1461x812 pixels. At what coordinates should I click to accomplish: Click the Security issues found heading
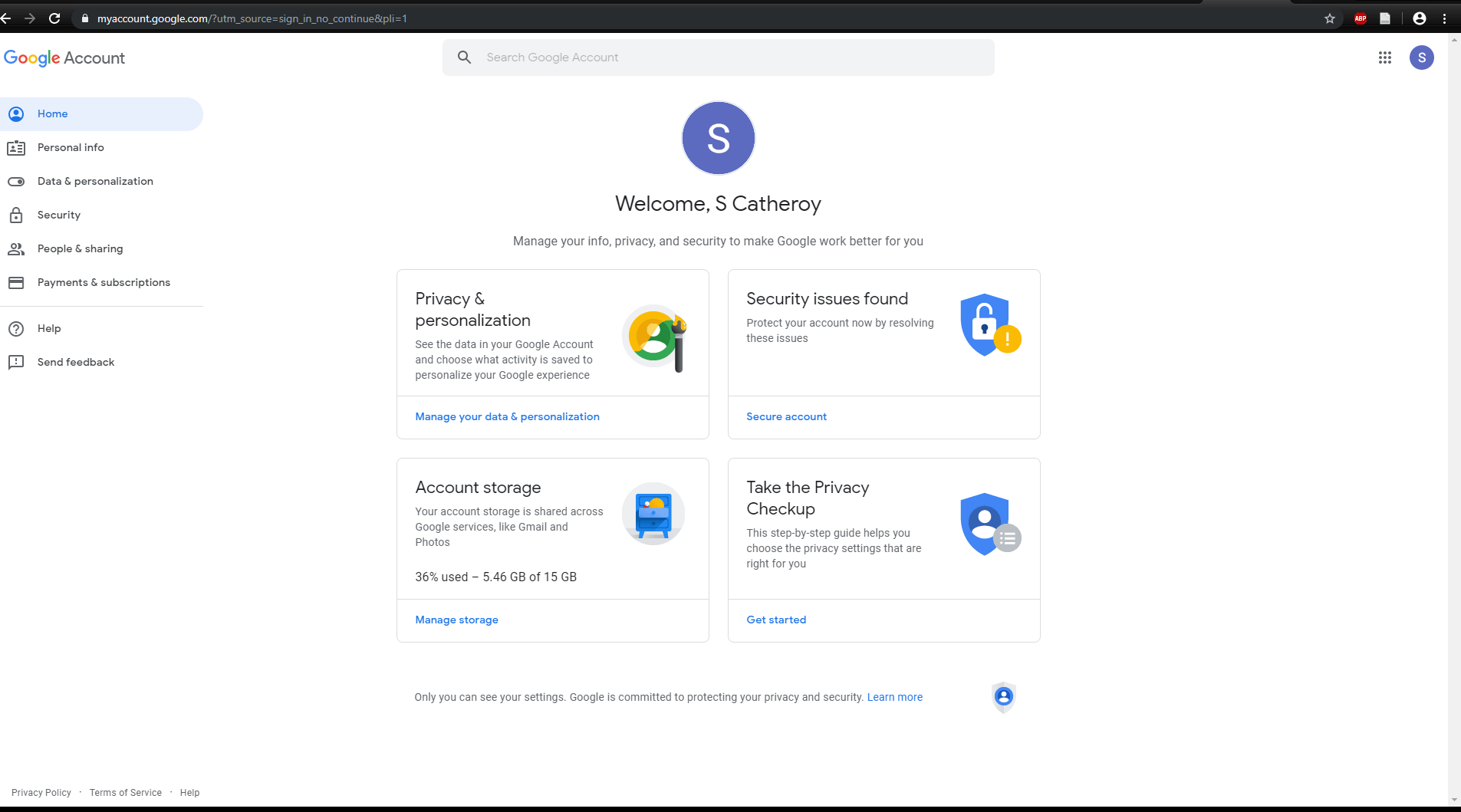(827, 299)
